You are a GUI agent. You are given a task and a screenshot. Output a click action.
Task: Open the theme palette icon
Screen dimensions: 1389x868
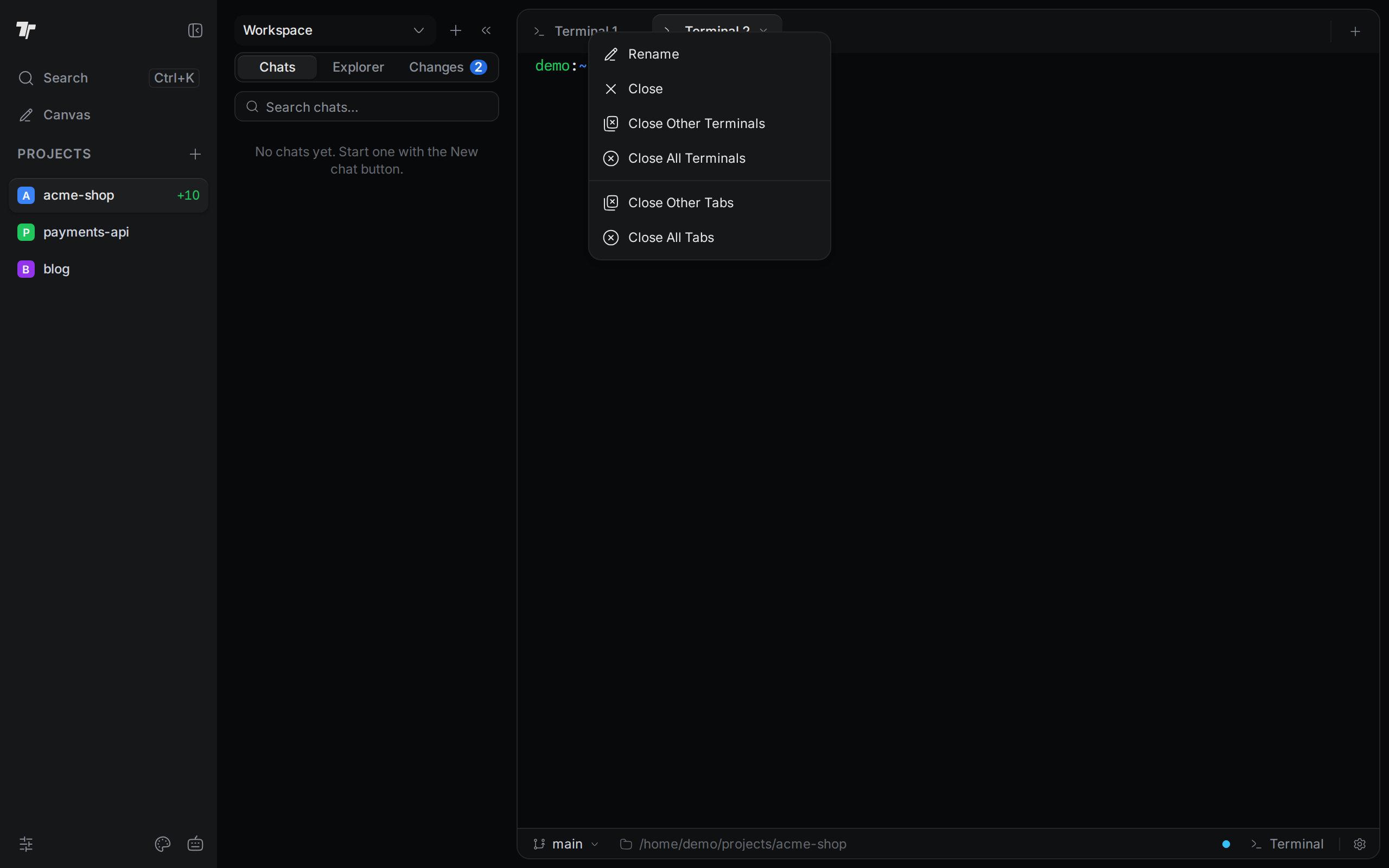coord(162,844)
